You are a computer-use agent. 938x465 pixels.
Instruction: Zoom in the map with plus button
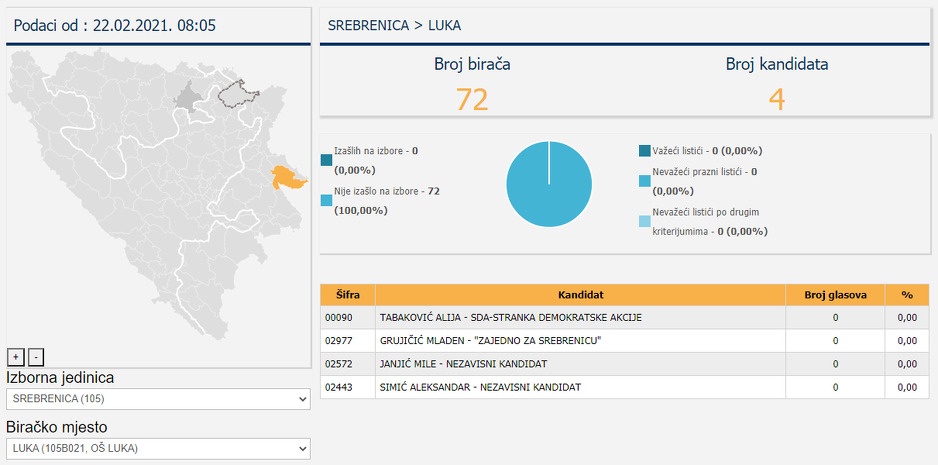(x=16, y=357)
